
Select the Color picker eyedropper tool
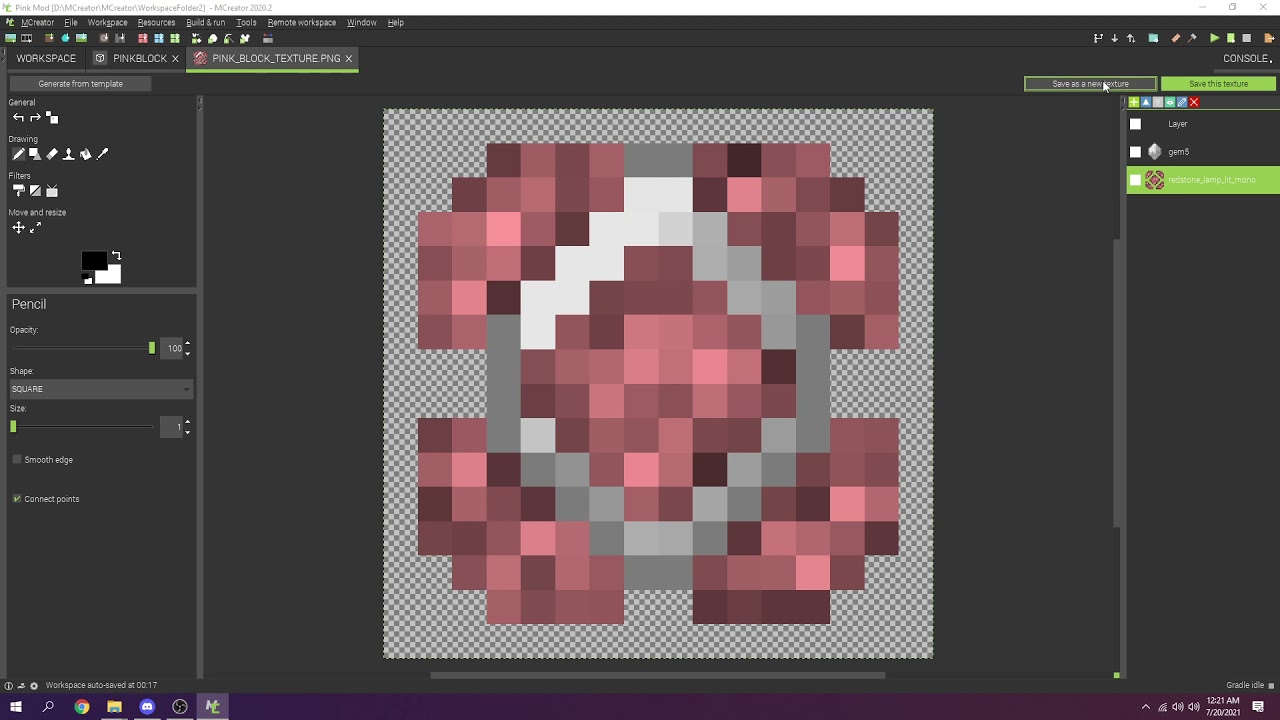[102, 154]
